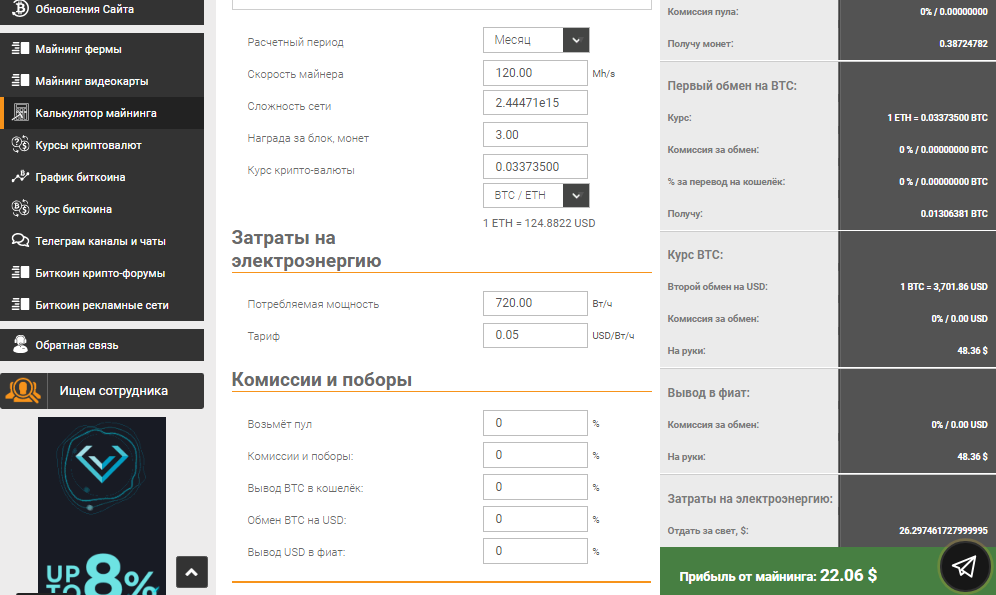The image size is (996, 595).
Task: Click the Скорость майнера field with 120.00
Action: [x=535, y=72]
